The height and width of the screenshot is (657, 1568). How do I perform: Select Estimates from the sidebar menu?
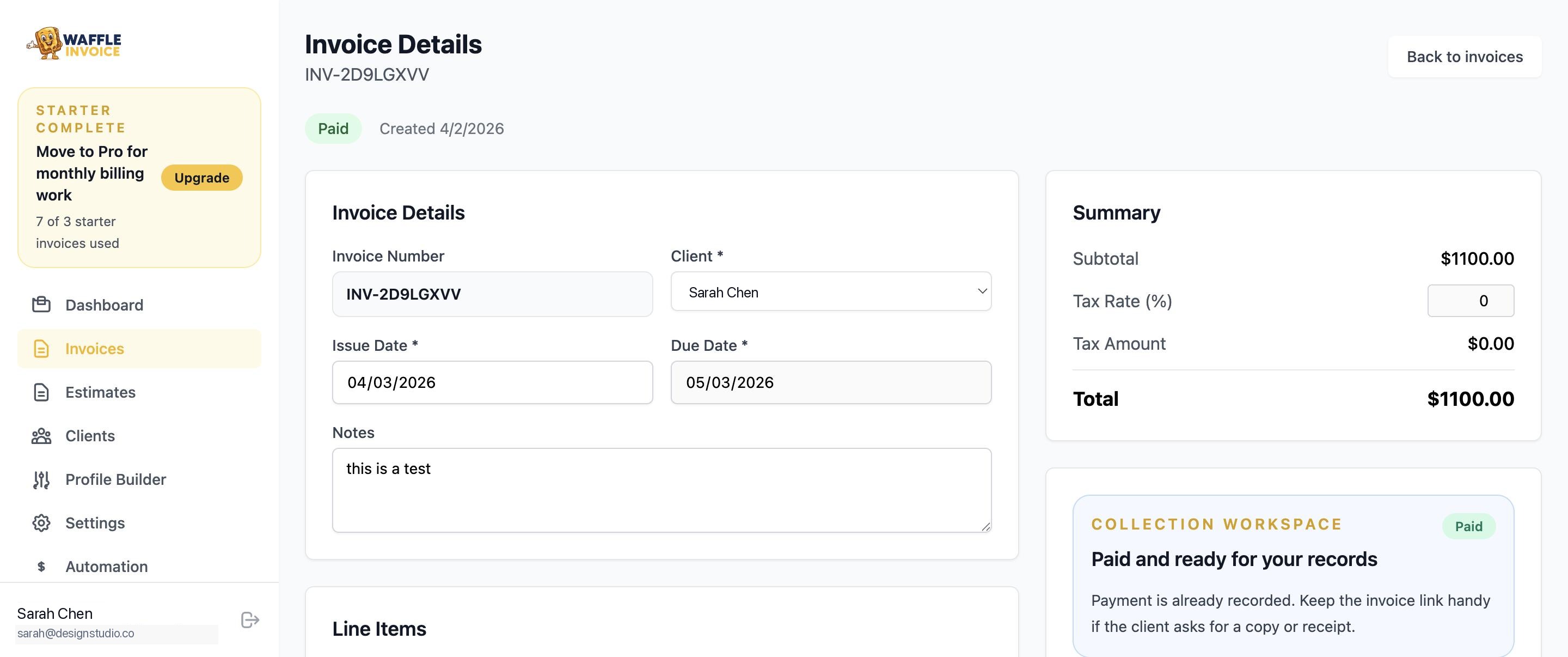coord(100,392)
